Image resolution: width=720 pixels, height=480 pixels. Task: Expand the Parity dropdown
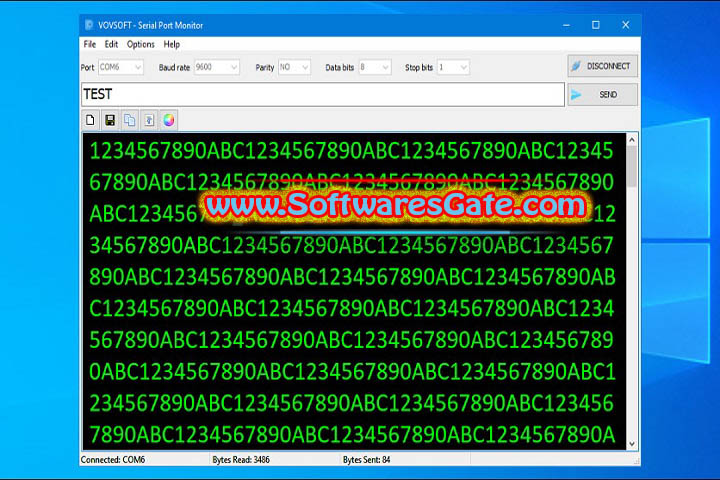tap(294, 67)
